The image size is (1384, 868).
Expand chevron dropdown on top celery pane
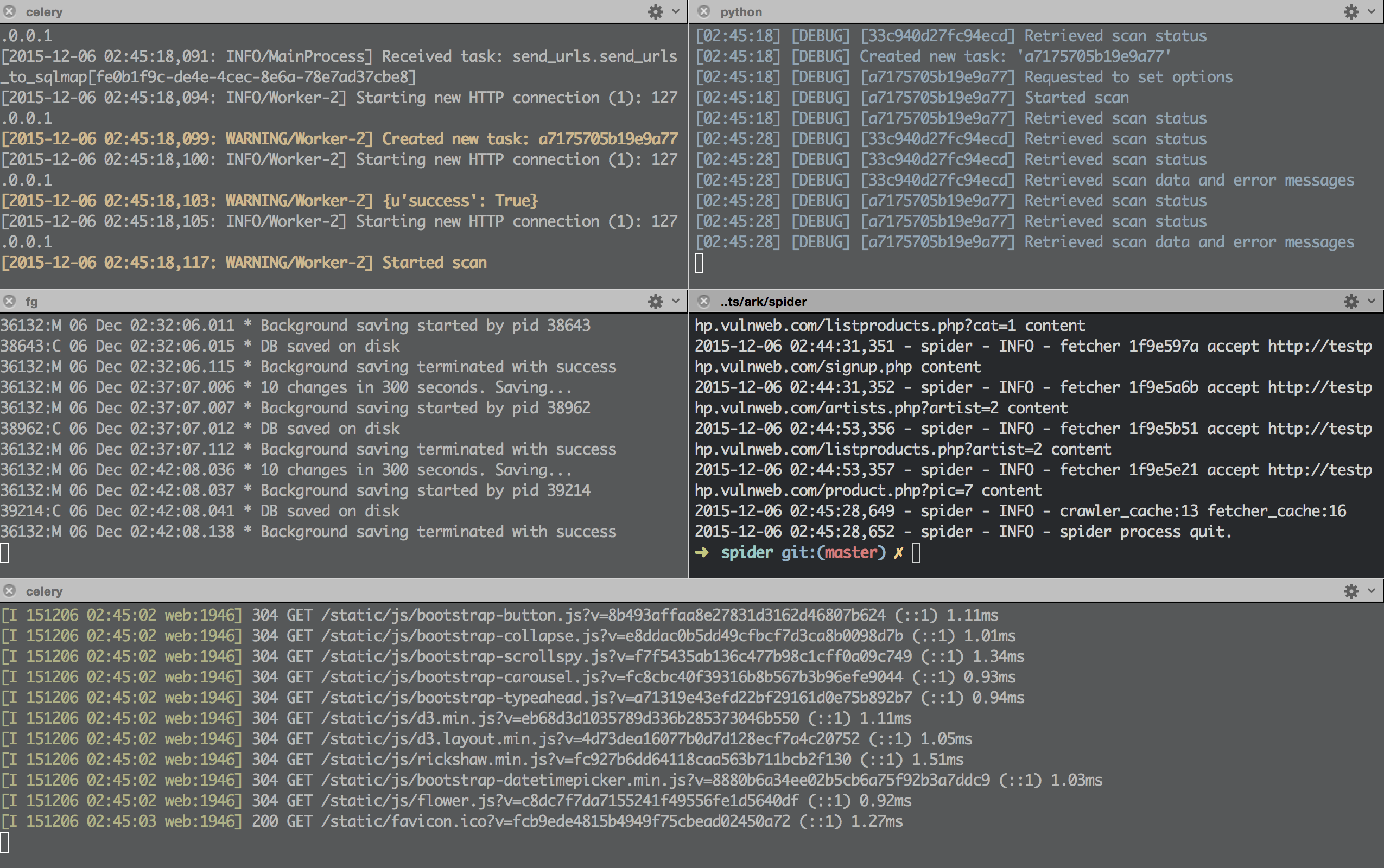[x=676, y=11]
